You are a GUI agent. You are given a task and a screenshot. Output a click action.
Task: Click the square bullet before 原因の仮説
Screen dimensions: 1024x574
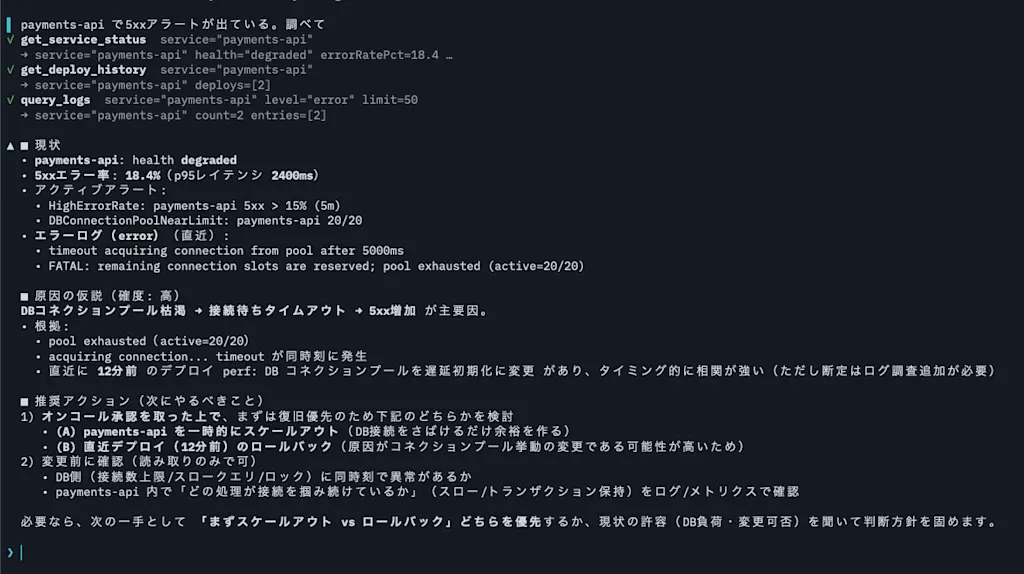click(x=24, y=296)
